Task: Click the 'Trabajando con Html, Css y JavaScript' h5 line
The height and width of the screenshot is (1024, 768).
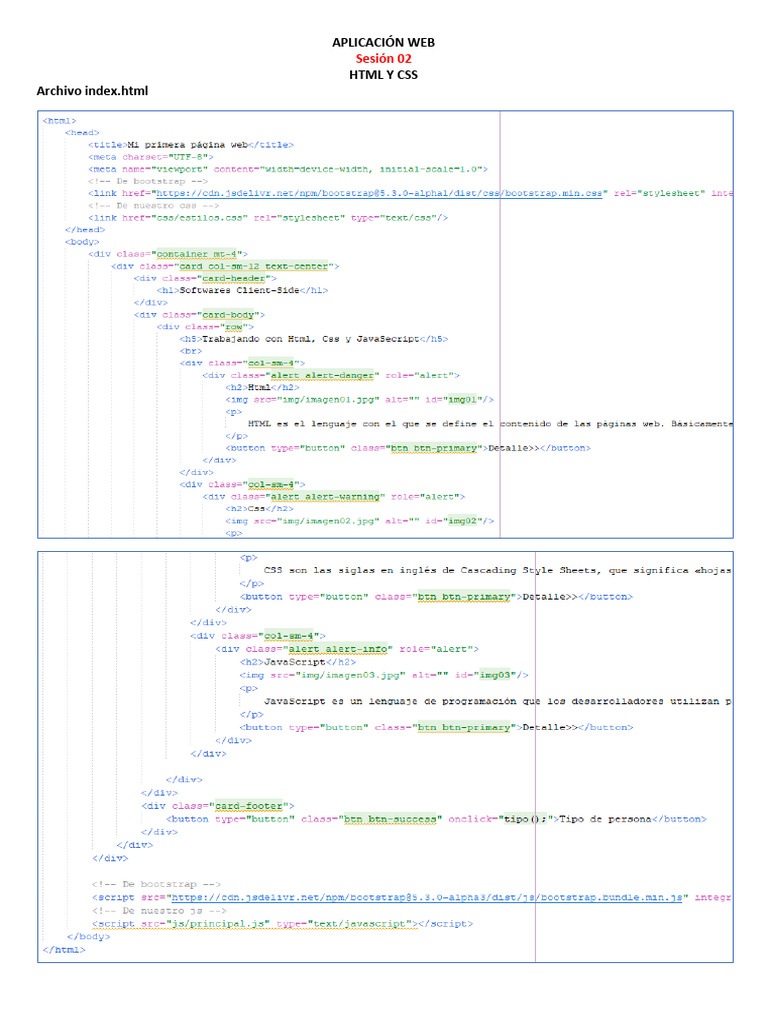Action: click(x=314, y=339)
